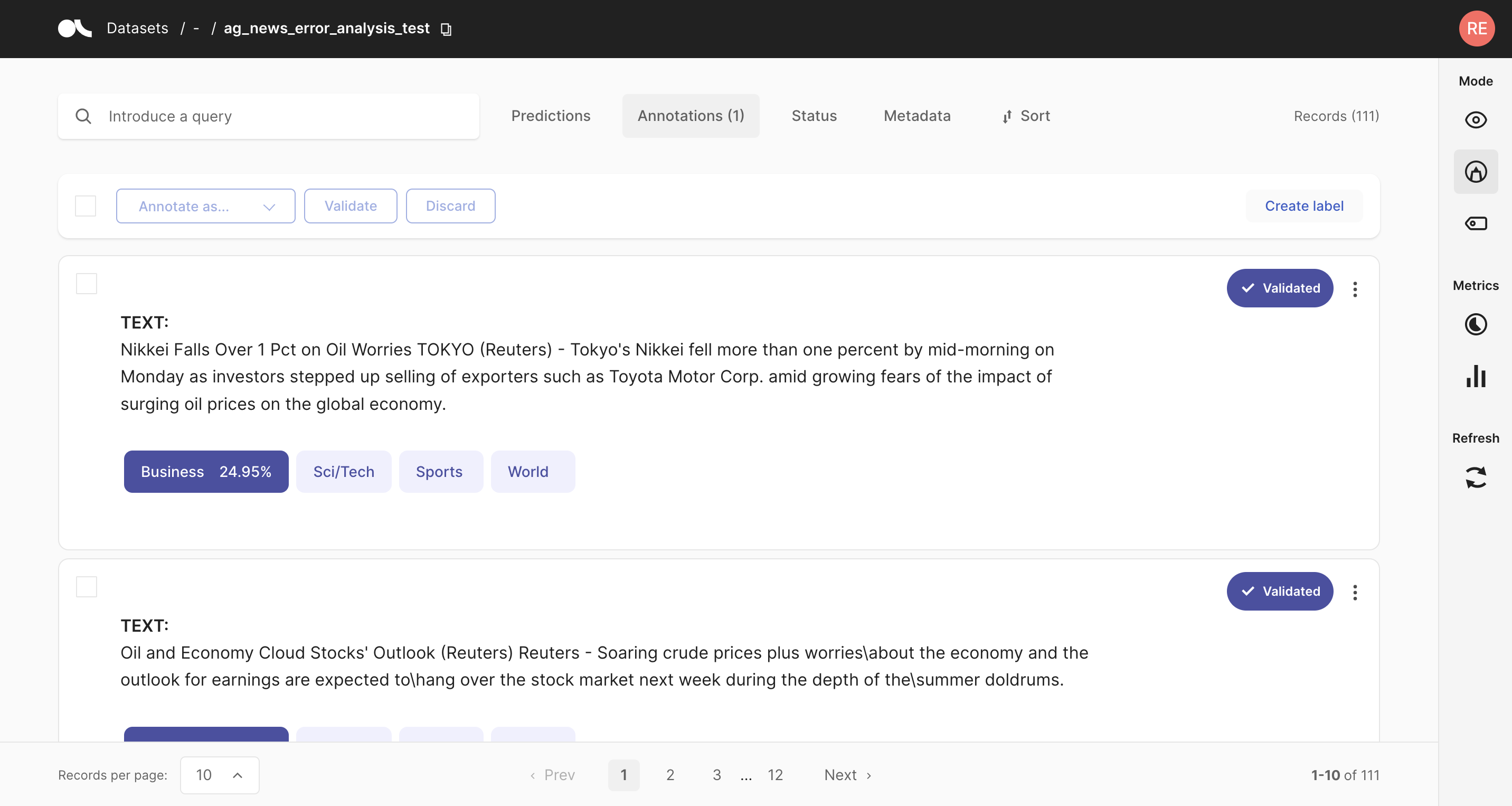Go to Next page
Image resolution: width=1512 pixels, height=806 pixels.
[x=848, y=775]
